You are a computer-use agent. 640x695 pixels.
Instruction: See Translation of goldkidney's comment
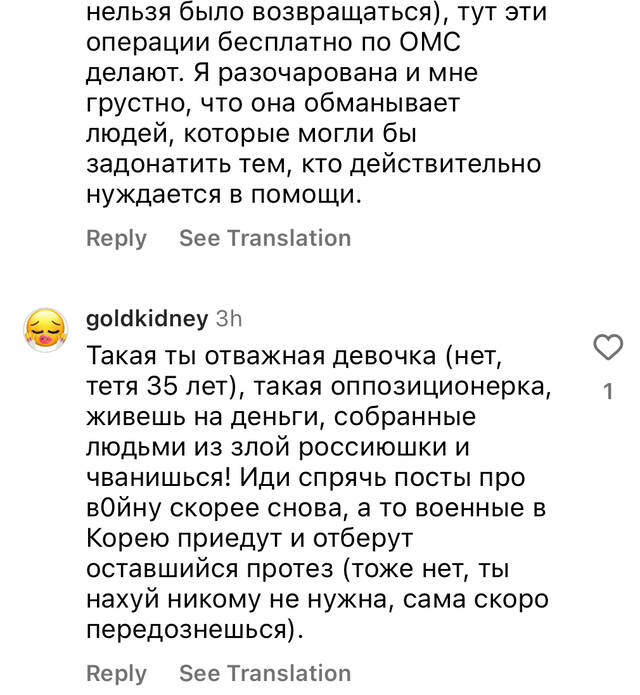tap(265, 673)
